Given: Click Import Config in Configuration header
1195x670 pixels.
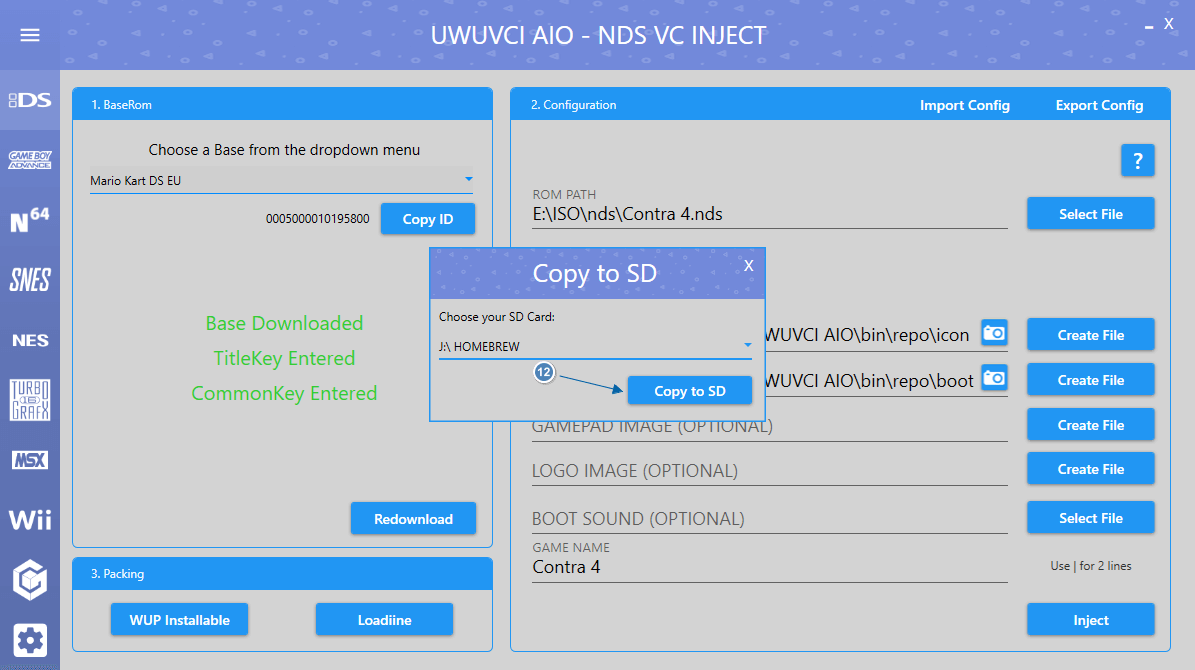Looking at the screenshot, I should click(964, 105).
